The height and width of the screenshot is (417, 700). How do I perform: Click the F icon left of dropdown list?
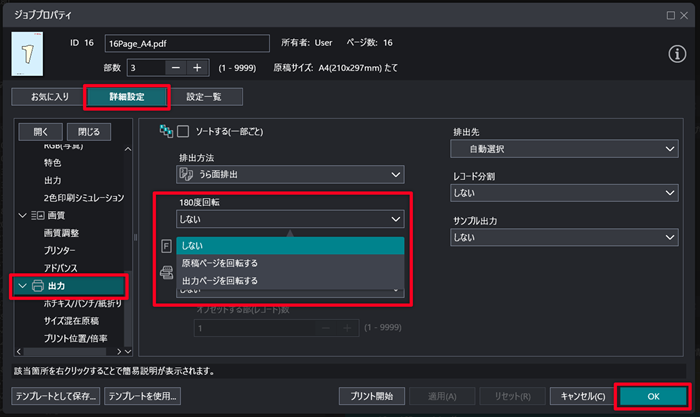[x=166, y=244]
